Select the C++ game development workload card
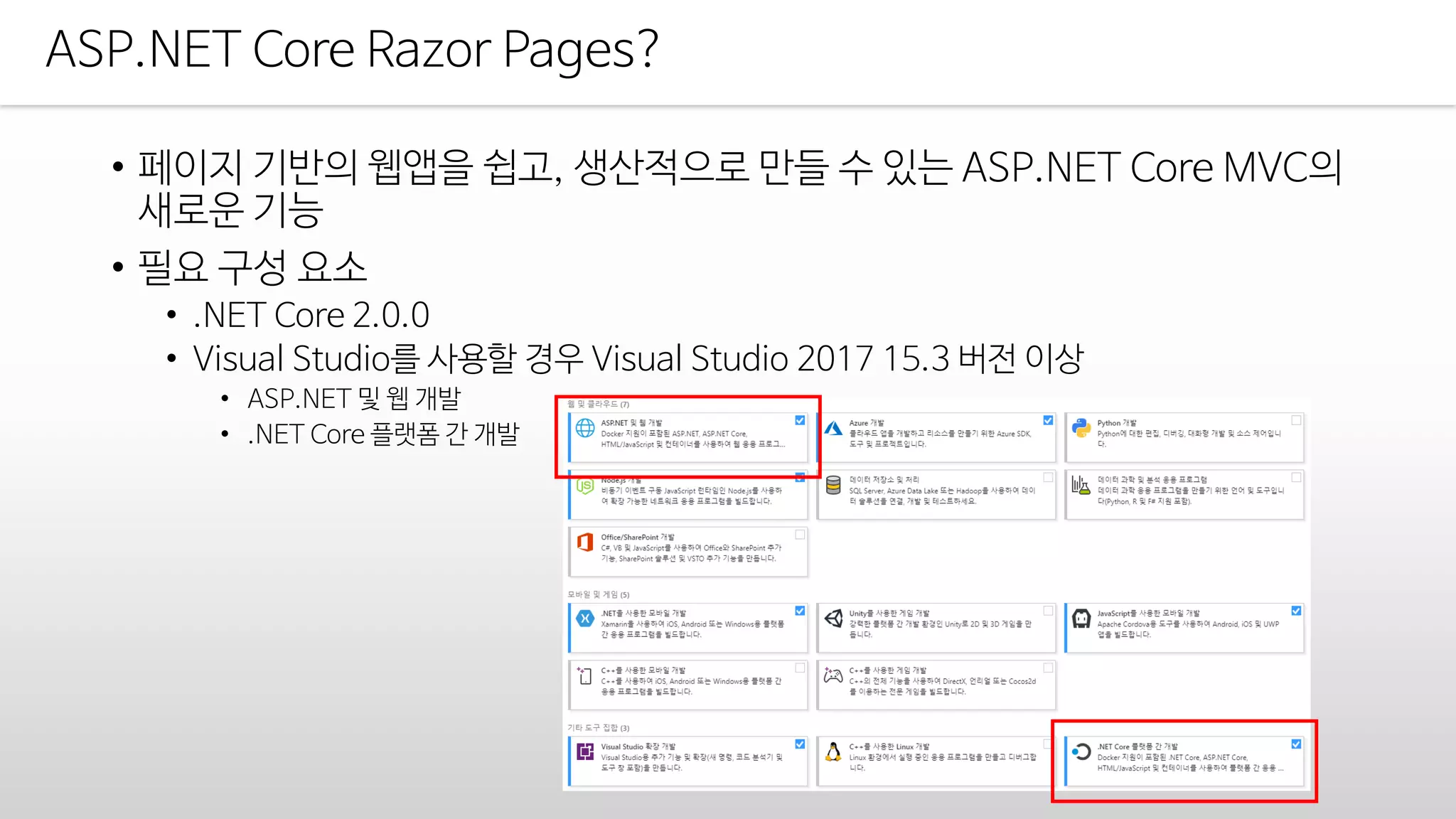The width and height of the screenshot is (1456, 819). click(x=936, y=685)
